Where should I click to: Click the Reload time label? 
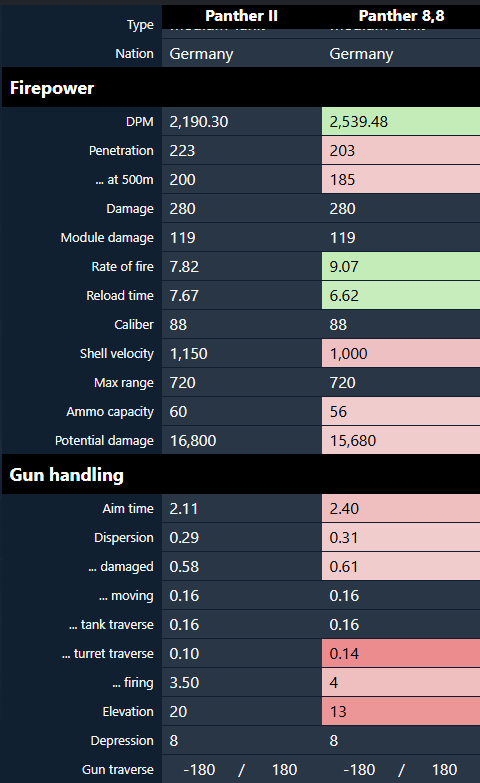coord(120,296)
